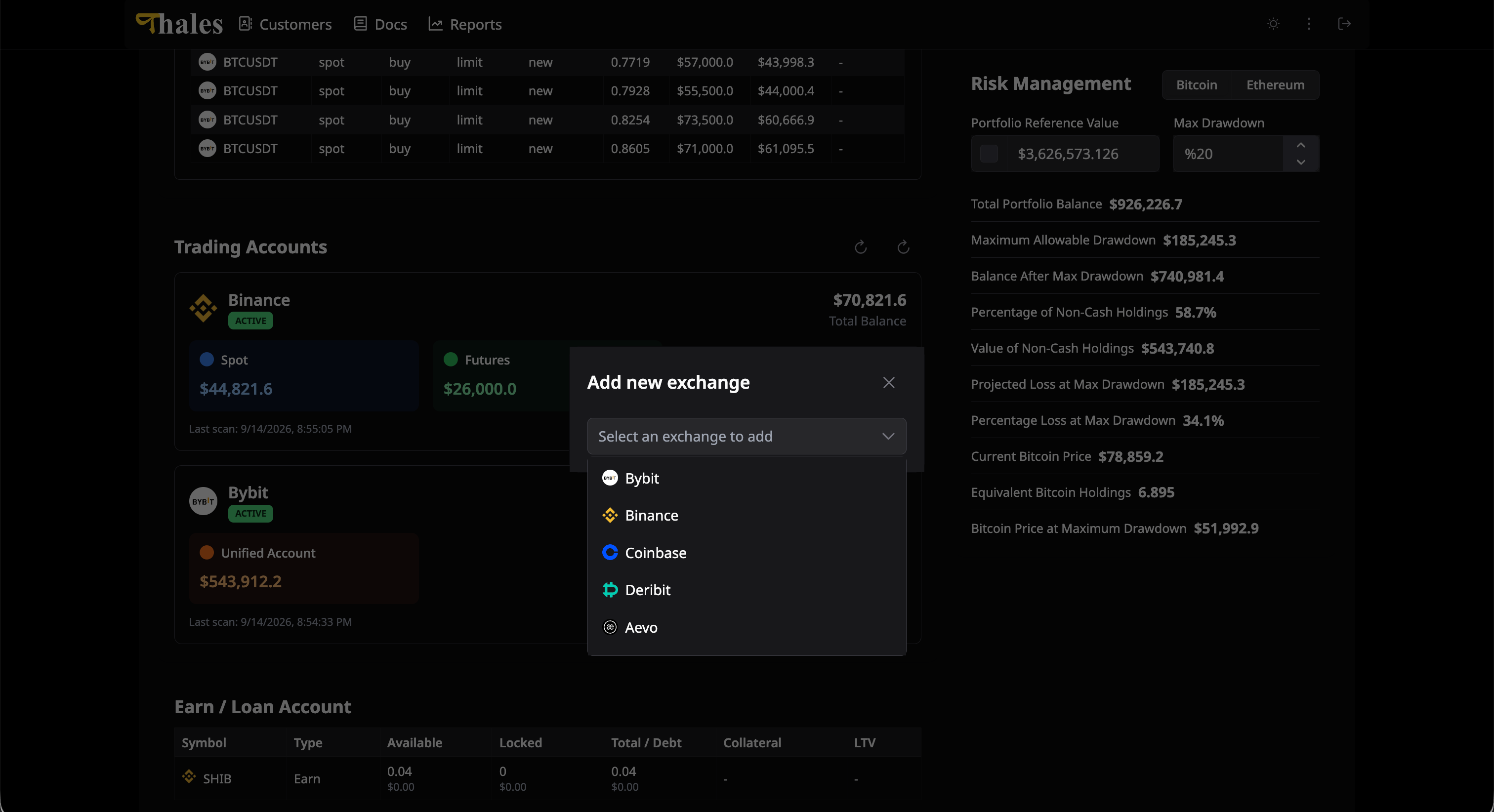Click the Binance ACTIVE status badge
This screenshot has height=812, width=1494.
(x=250, y=321)
